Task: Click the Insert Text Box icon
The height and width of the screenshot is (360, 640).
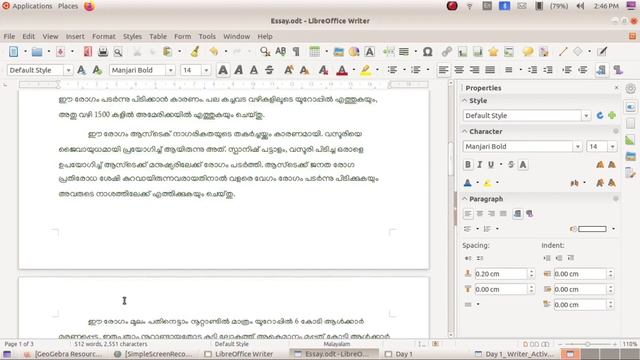Action: point(369,51)
